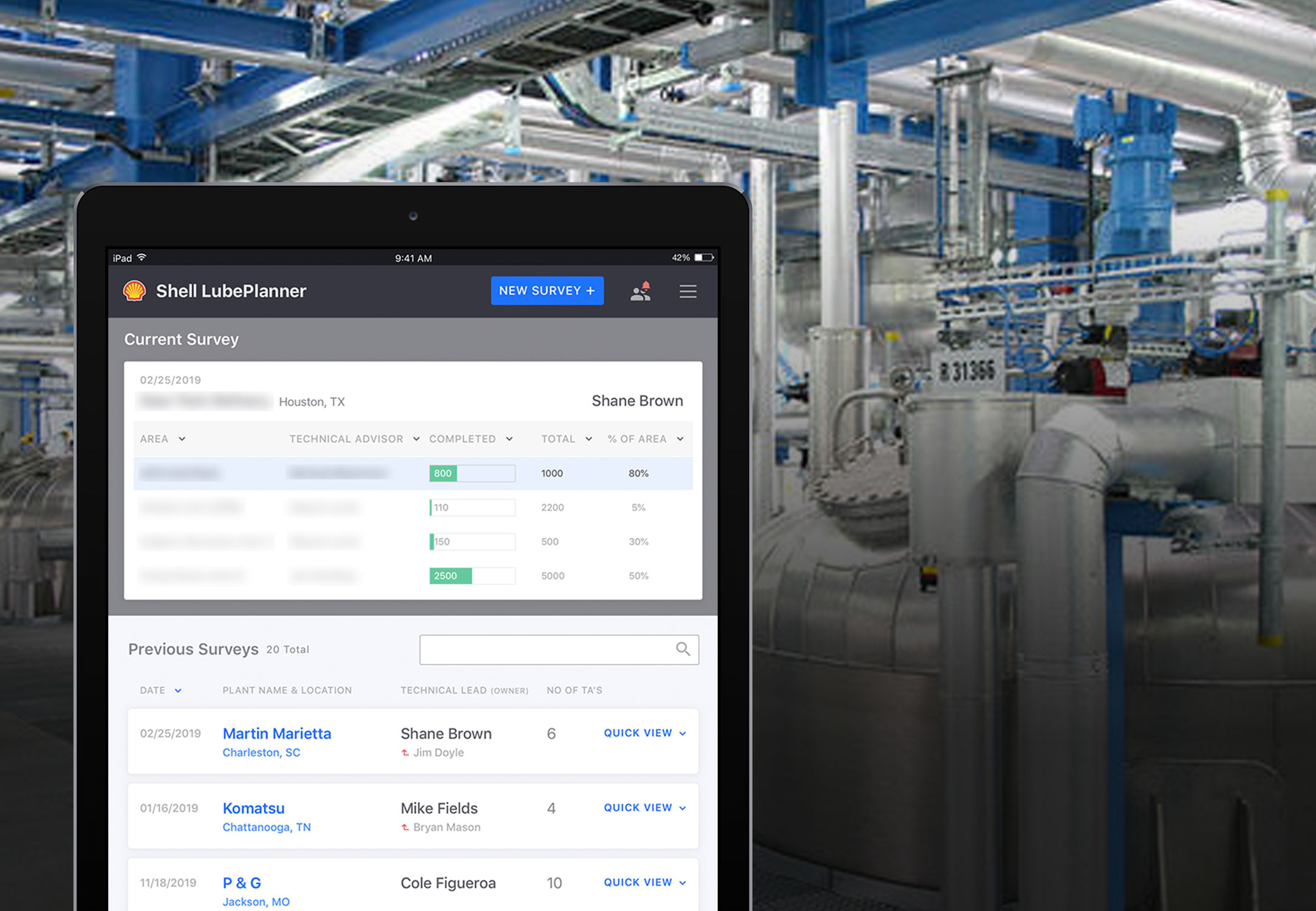1316x911 pixels.
Task: Open the hamburger menu
Action: (x=688, y=292)
